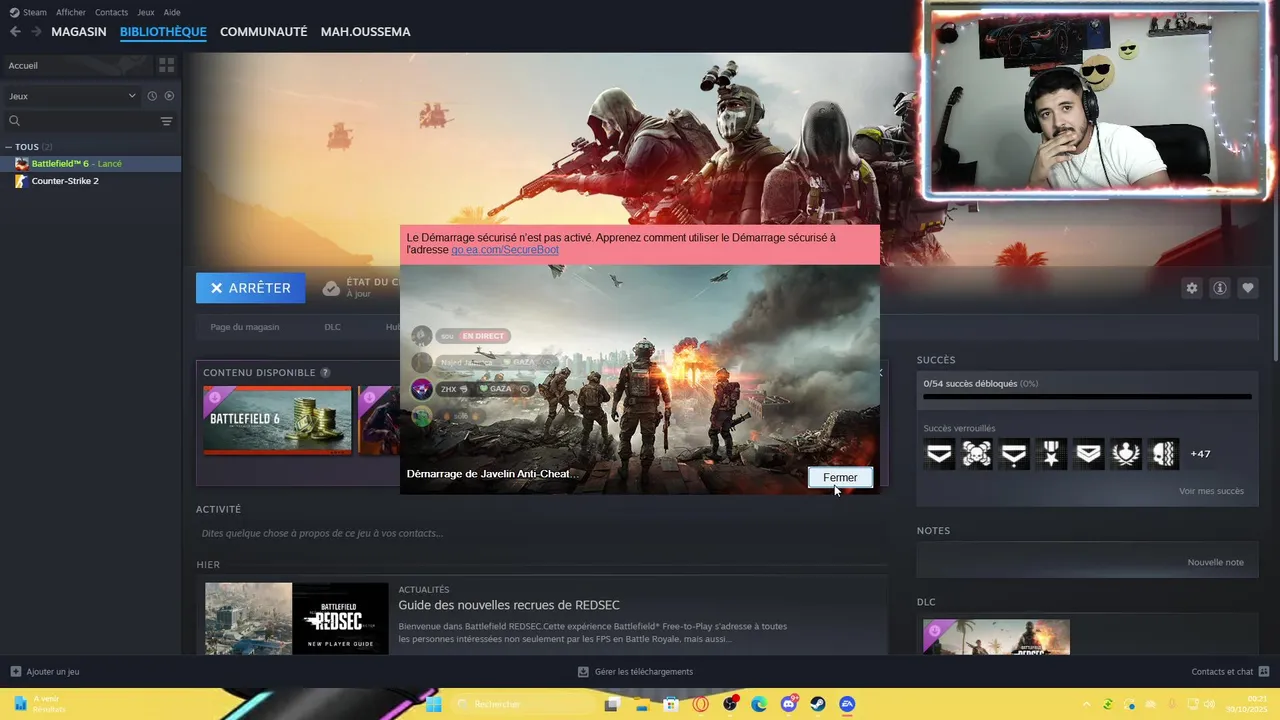Screen dimensions: 1280x720
Task: Open the go.ea.com/SecureBoot link
Action: [505, 250]
